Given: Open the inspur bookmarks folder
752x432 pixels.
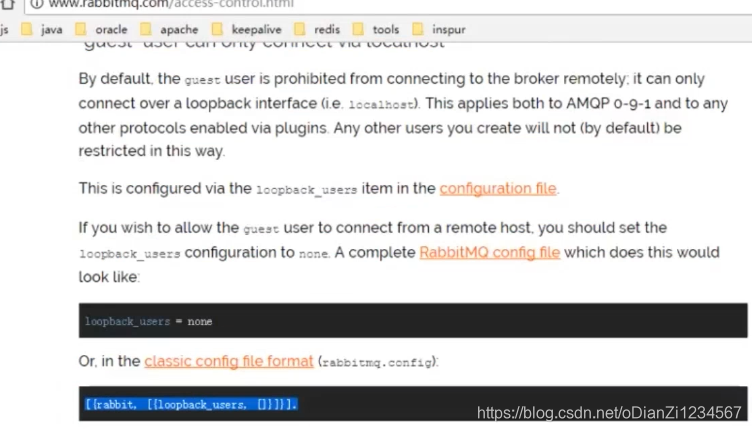Looking at the screenshot, I should point(438,29).
